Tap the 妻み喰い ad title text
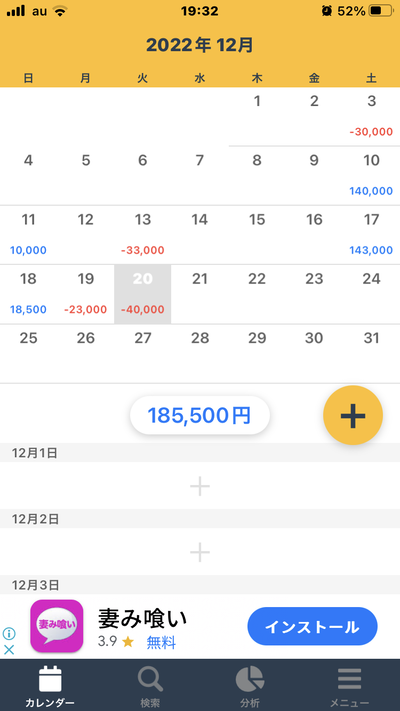Viewport: 400px width, 711px height. tap(142, 618)
